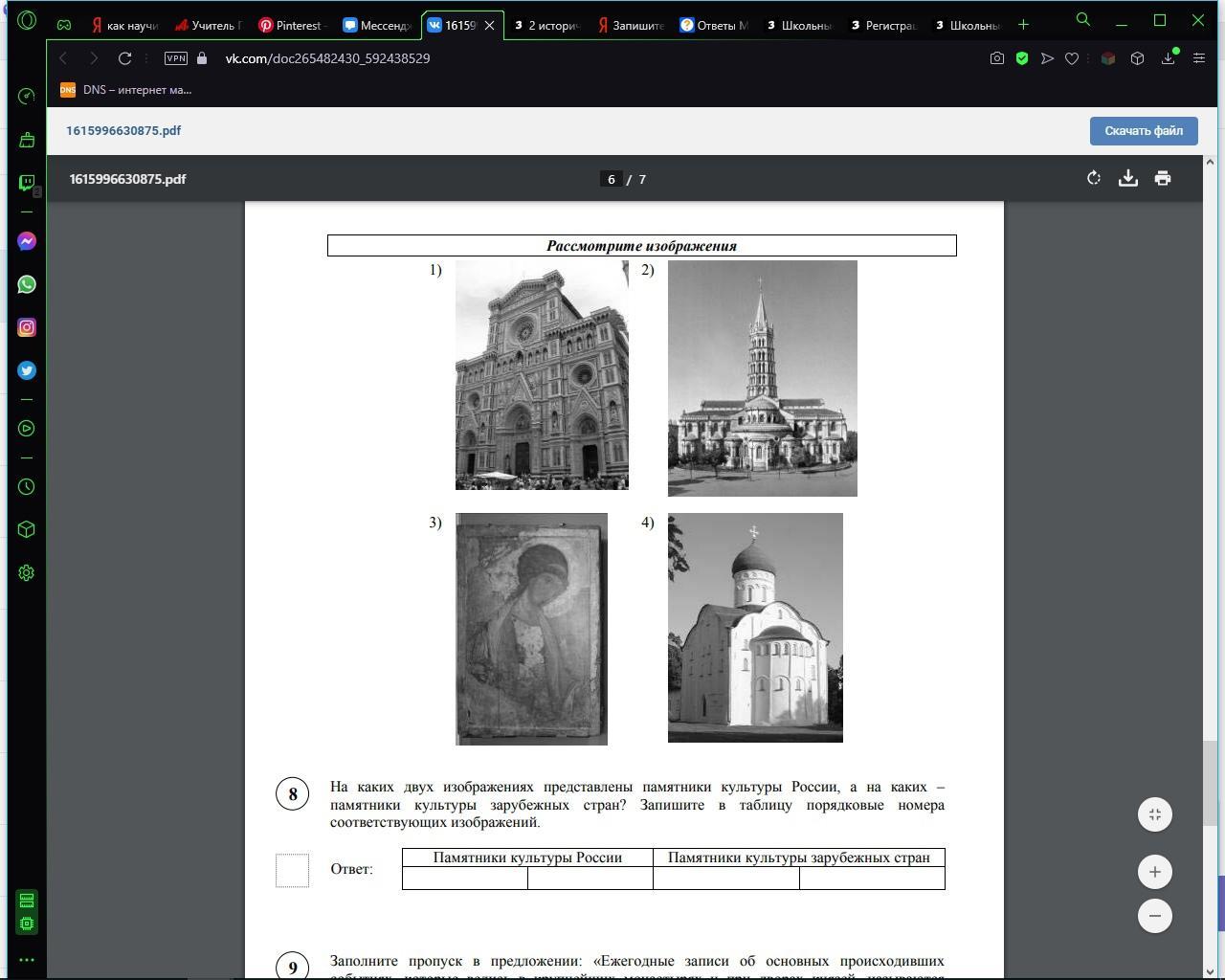1225x980 pixels.
Task: Click the 1615996630875.pdf file name link
Action: (x=123, y=130)
